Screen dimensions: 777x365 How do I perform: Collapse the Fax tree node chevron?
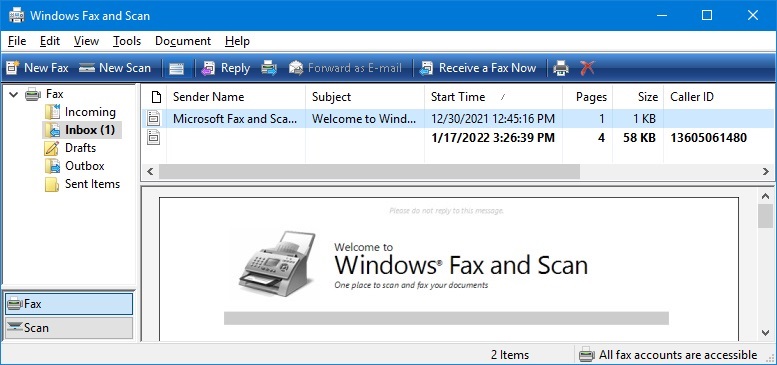coord(13,94)
